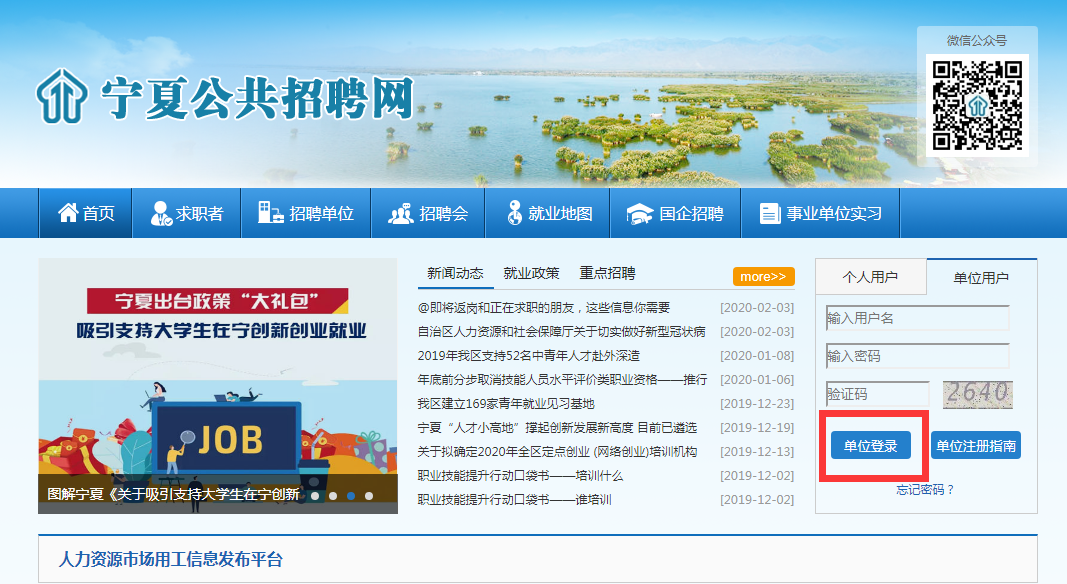Screen dimensions: 1067x584
Task: Click carousel caption '图解宁夏《关于吸引支持大学生在宁创新'
Action: coord(174,494)
